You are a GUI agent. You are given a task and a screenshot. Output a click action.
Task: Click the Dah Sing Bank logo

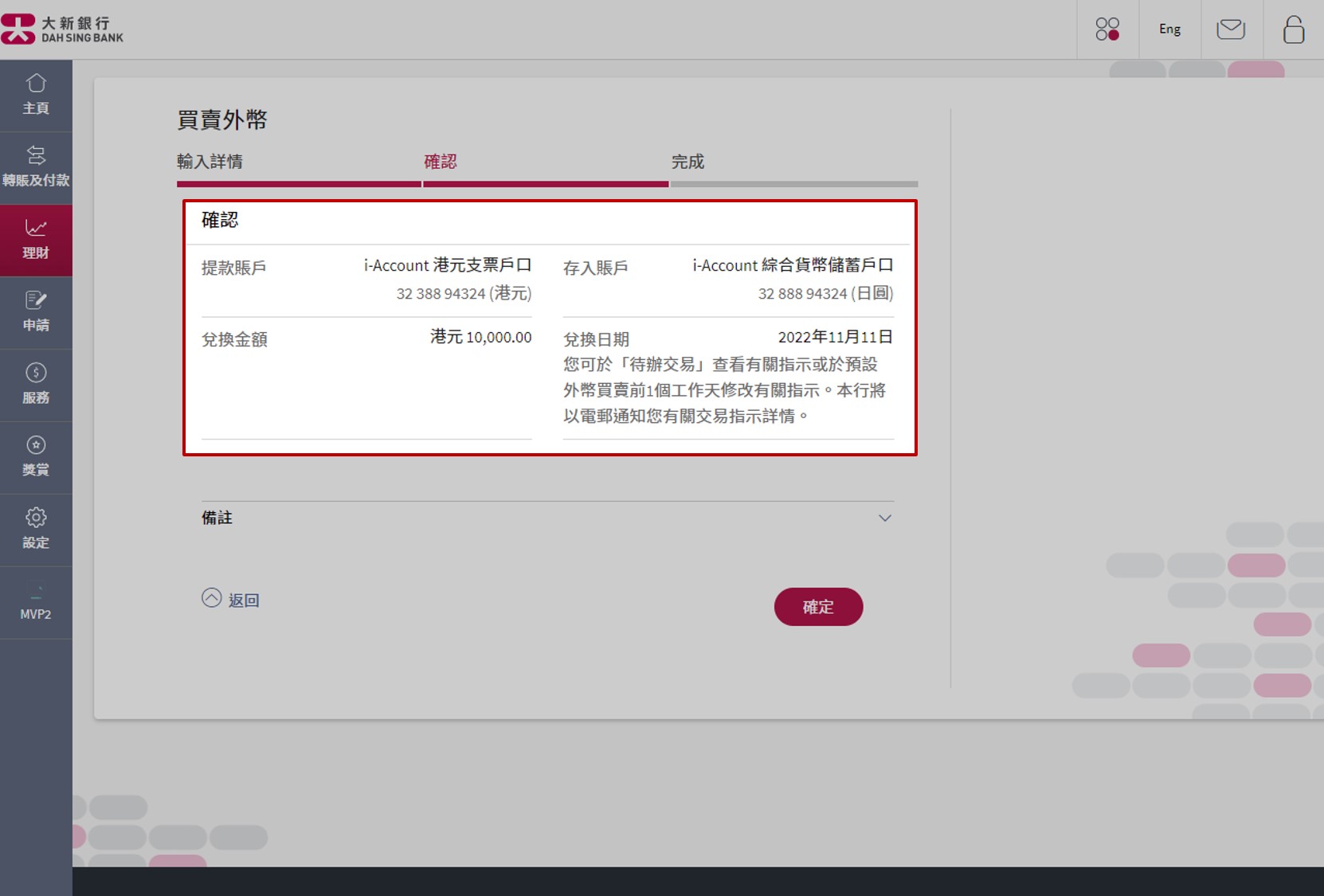64,27
